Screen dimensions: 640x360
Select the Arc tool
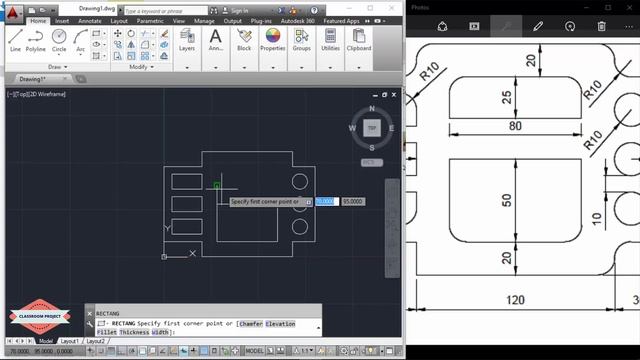coord(80,40)
